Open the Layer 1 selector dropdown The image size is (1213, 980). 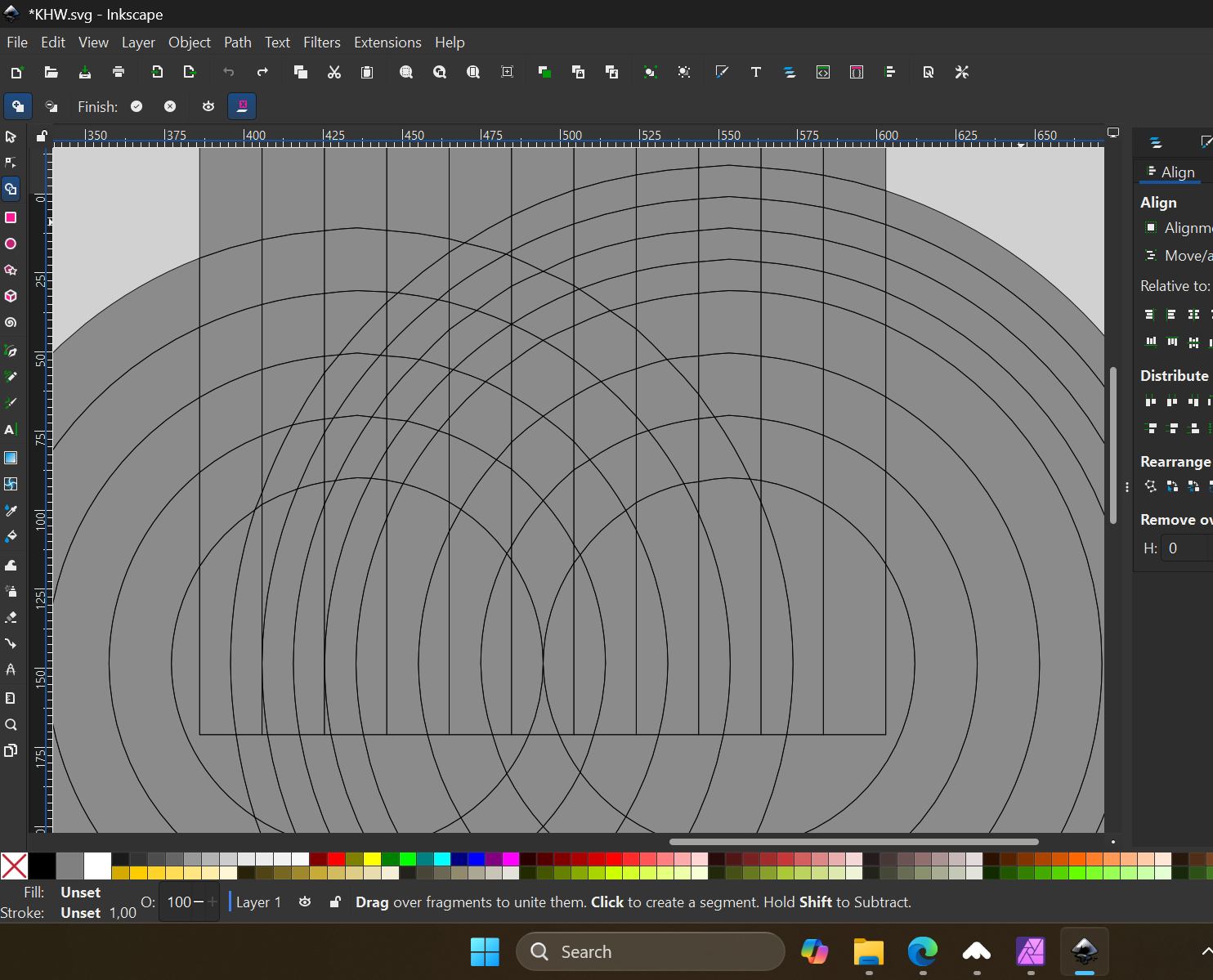pyautogui.click(x=259, y=902)
